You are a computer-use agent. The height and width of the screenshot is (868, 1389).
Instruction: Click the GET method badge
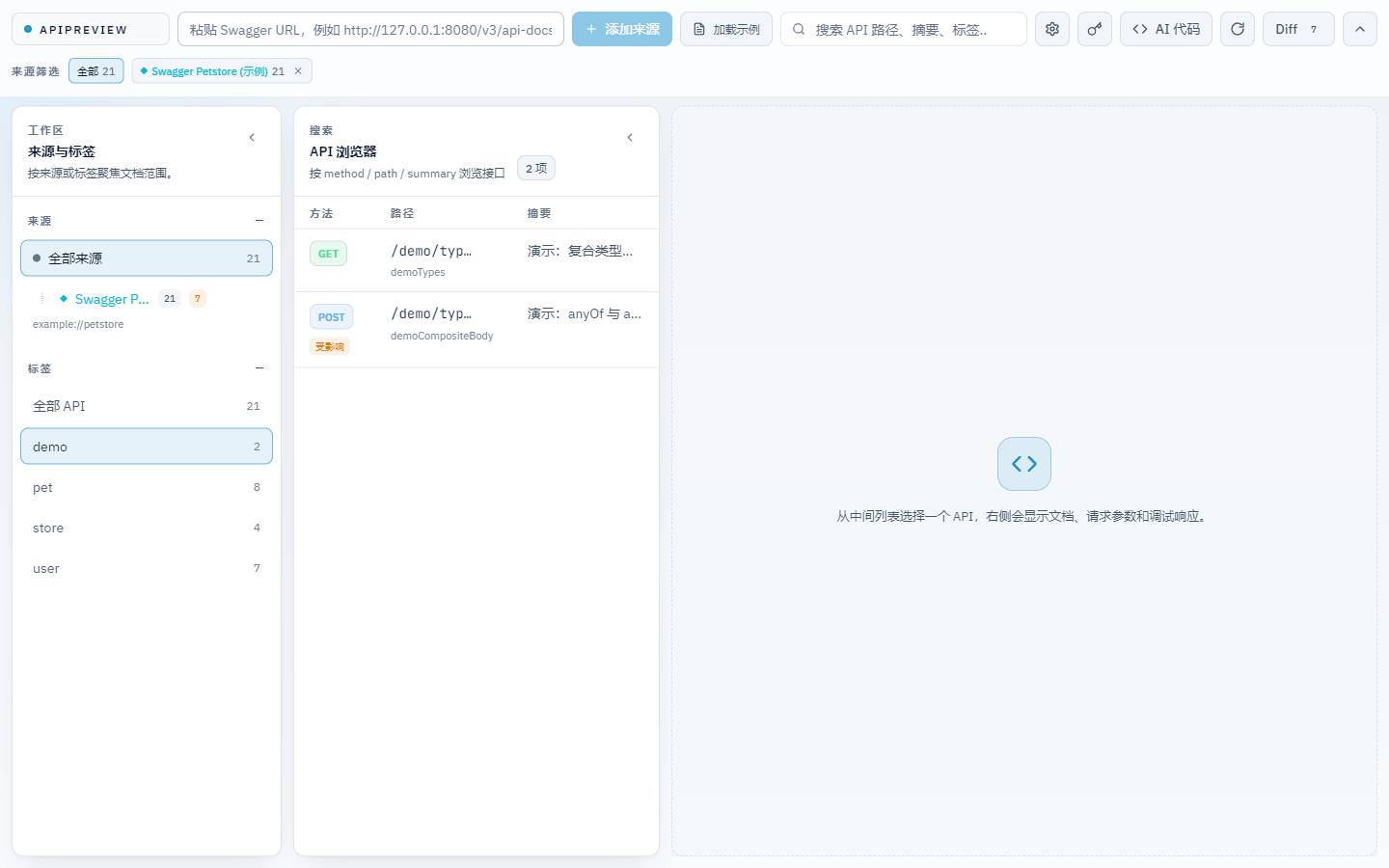[328, 254]
